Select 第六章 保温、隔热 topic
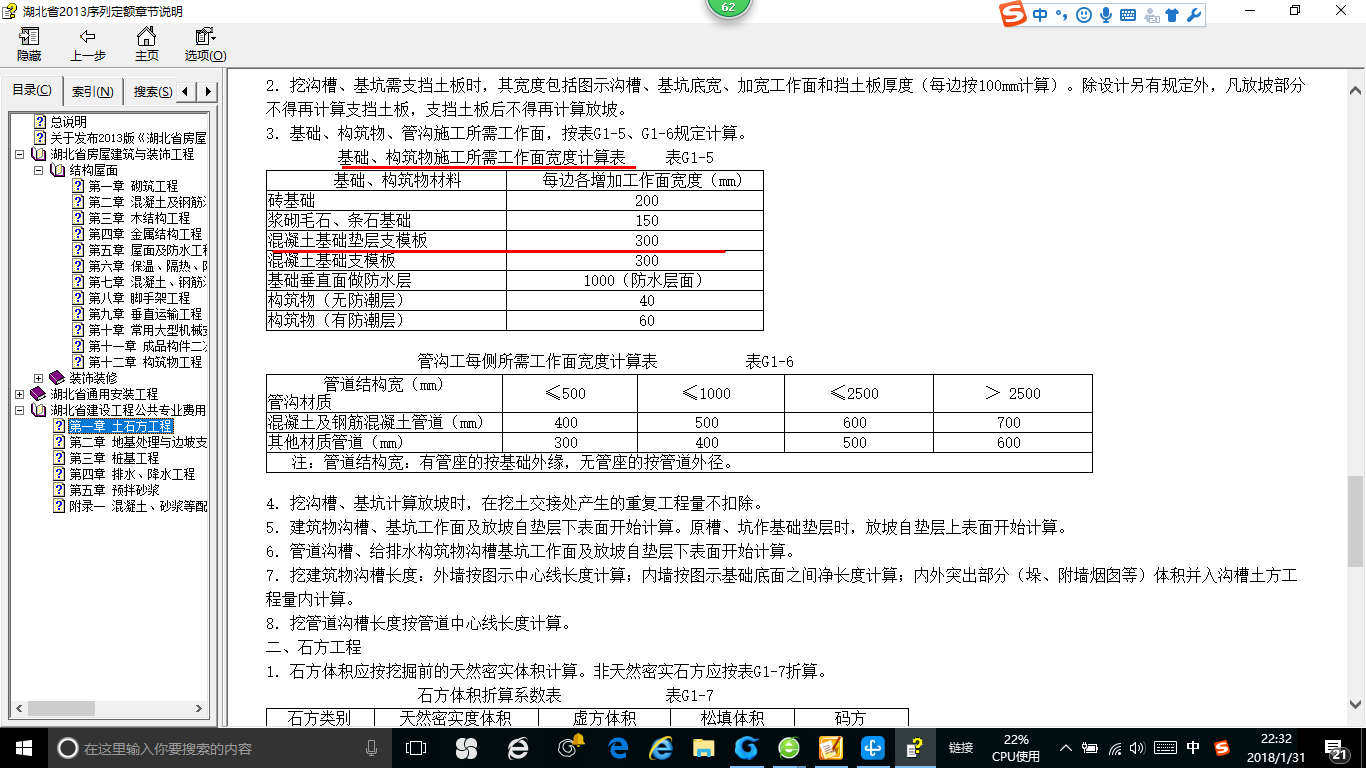 [x=147, y=266]
